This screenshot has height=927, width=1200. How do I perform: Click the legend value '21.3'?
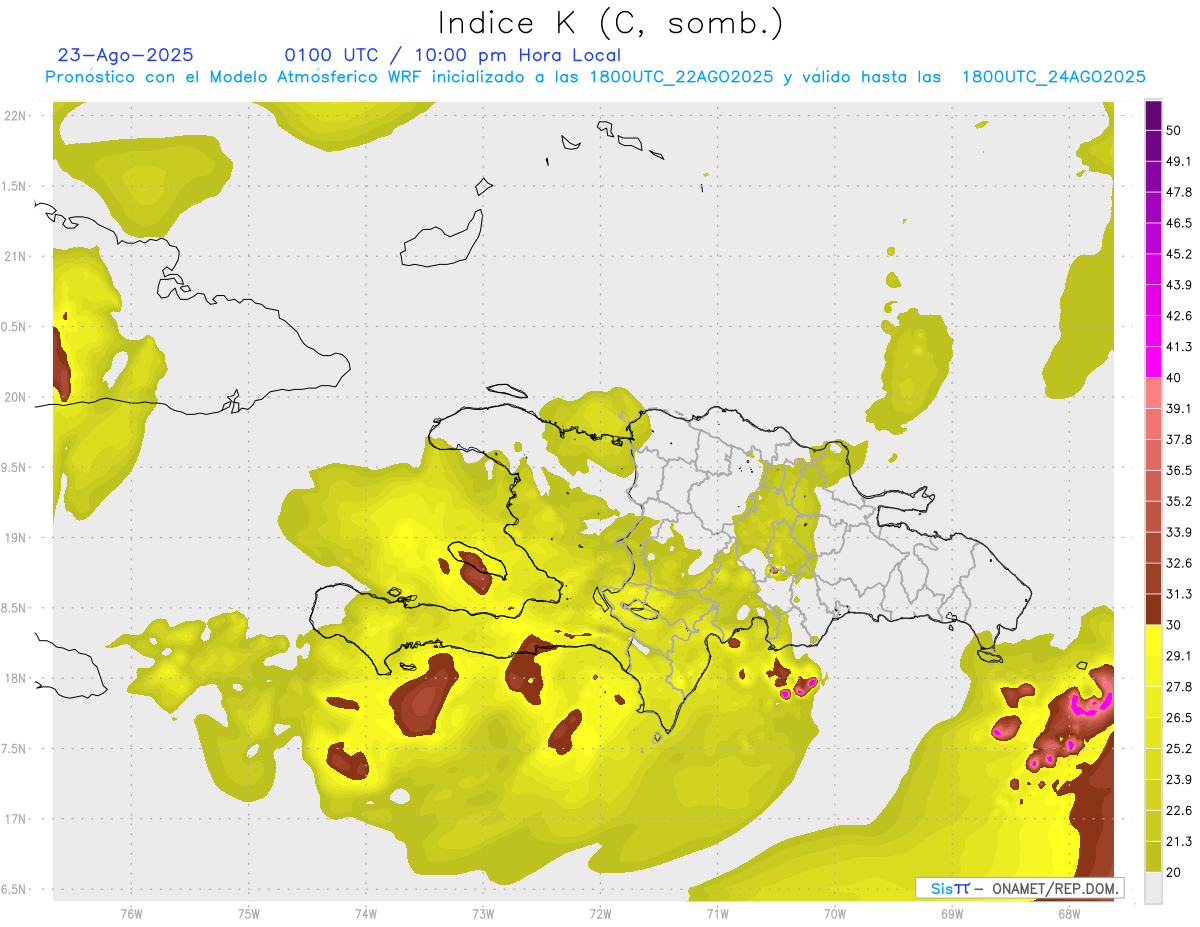[x=1179, y=842]
